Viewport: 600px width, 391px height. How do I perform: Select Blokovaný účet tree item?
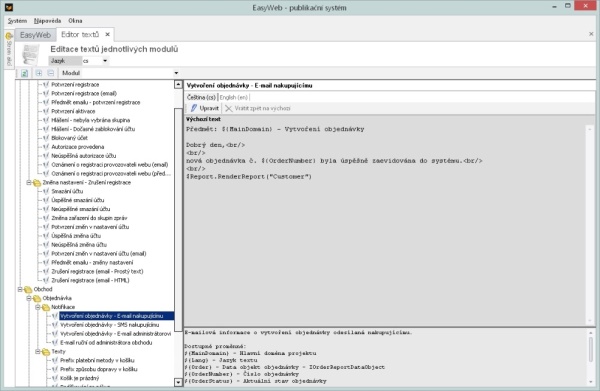tap(69, 138)
